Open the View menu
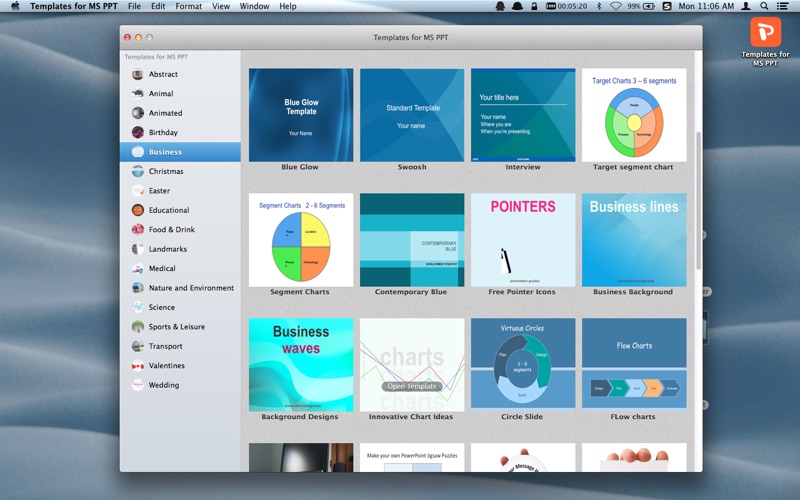Image resolution: width=800 pixels, height=500 pixels. click(x=221, y=6)
